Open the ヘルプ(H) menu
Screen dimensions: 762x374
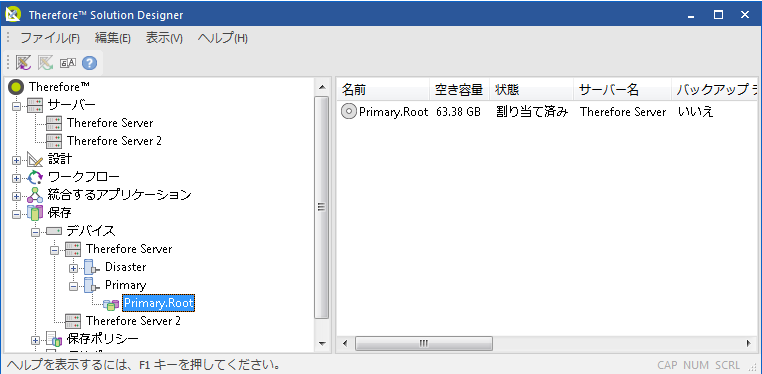[x=223, y=38]
